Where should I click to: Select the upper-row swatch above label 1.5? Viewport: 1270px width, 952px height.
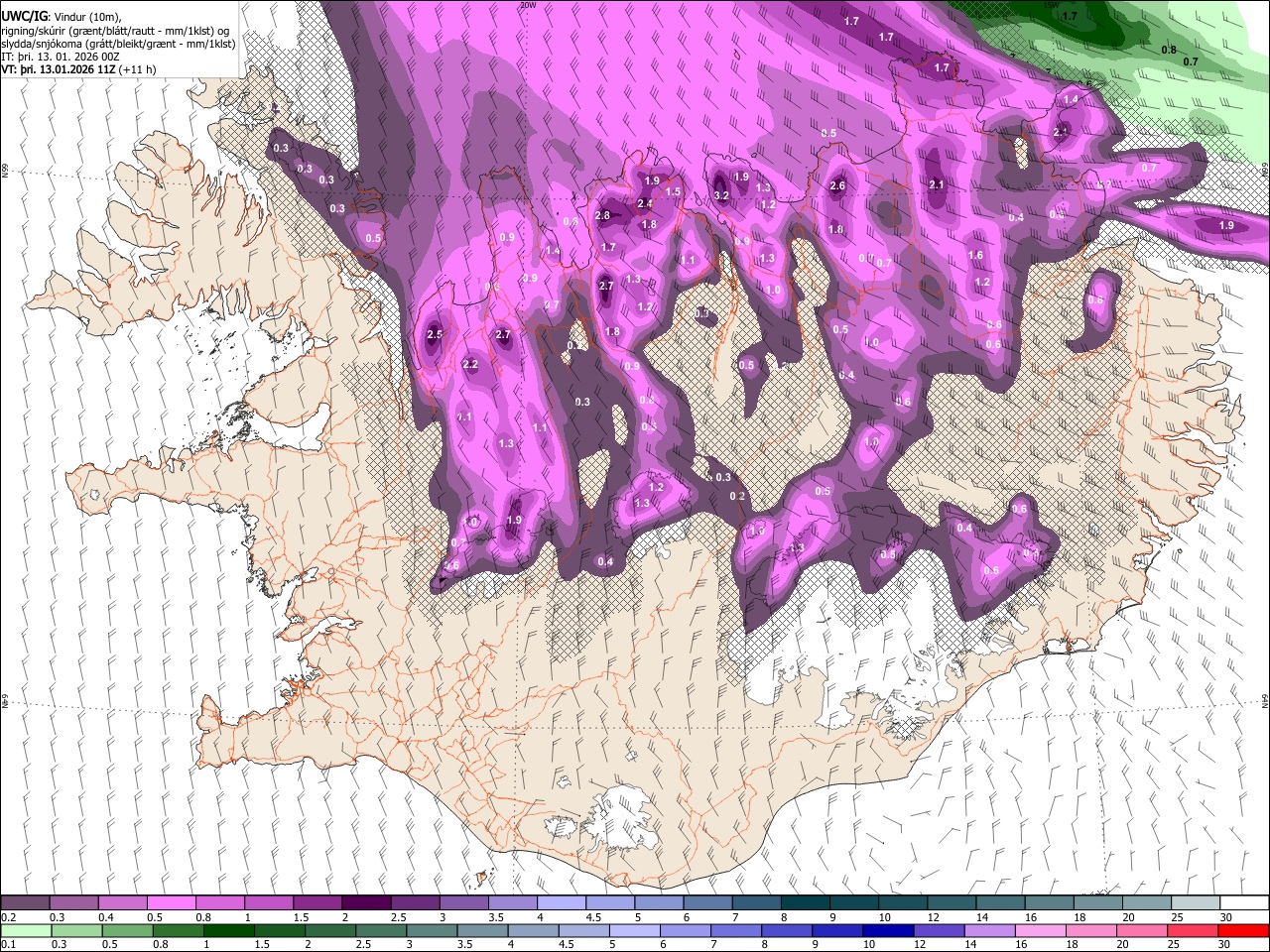(x=317, y=903)
